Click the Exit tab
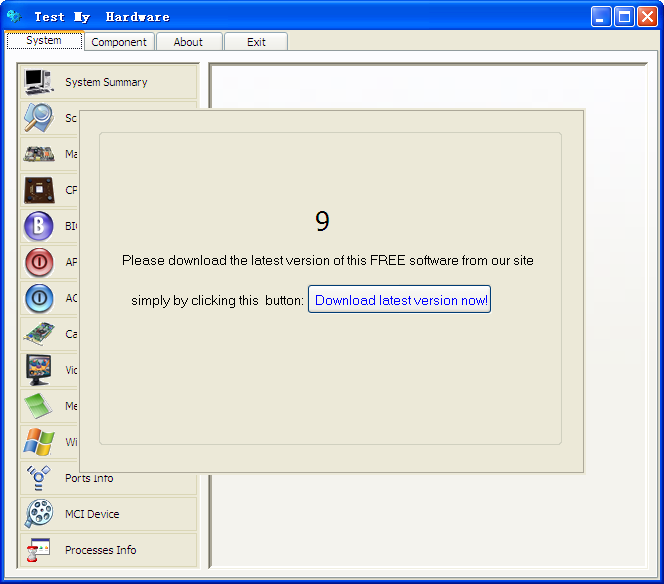The height and width of the screenshot is (584, 664). (x=256, y=42)
